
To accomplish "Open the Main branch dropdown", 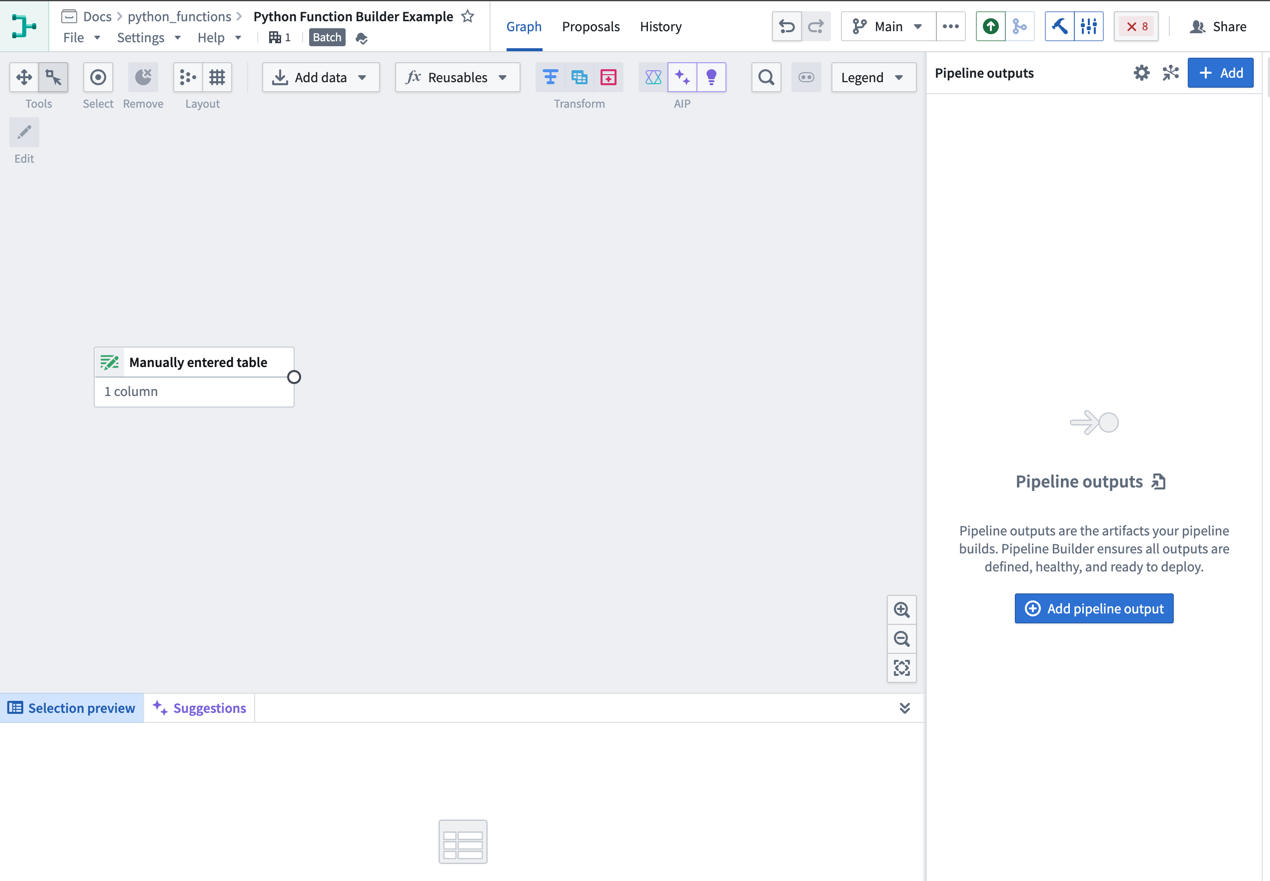I will pyautogui.click(x=887, y=27).
